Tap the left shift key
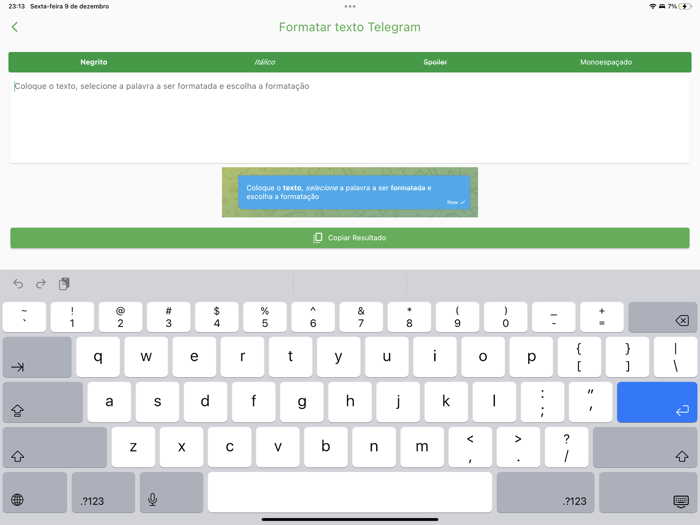Image resolution: width=700 pixels, height=525 pixels. 55,447
